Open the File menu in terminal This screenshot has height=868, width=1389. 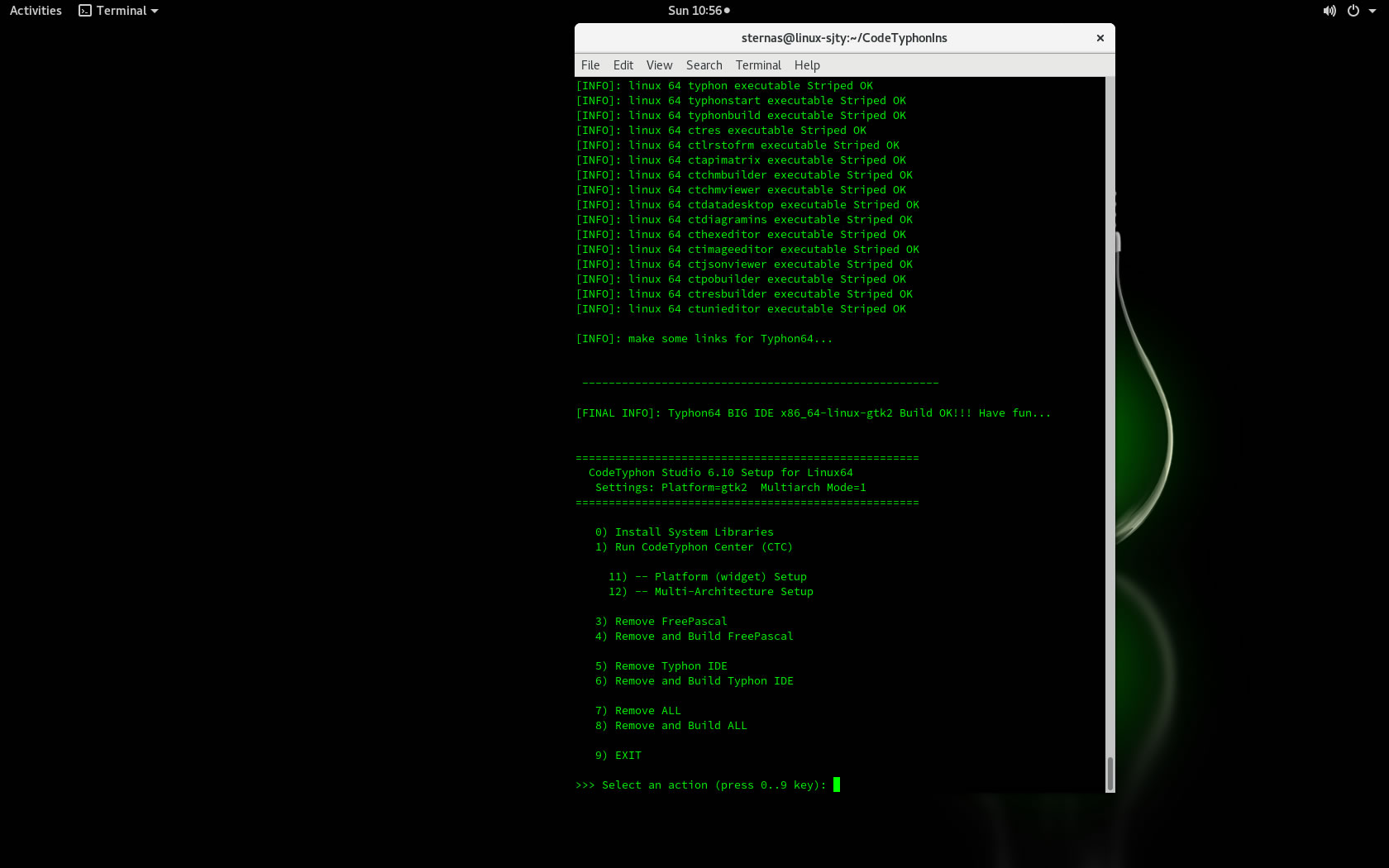point(590,65)
